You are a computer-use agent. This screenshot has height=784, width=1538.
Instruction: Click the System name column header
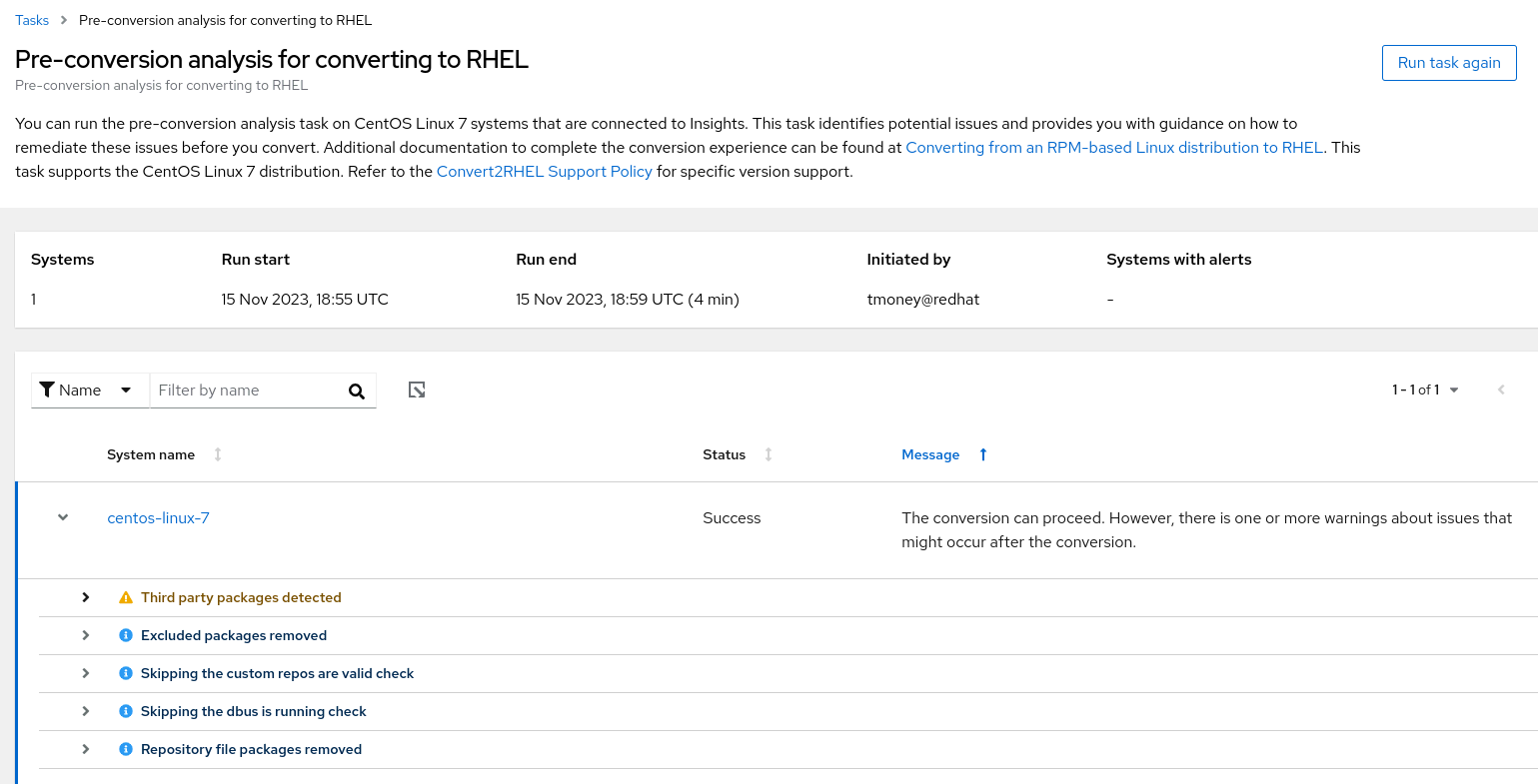151,454
